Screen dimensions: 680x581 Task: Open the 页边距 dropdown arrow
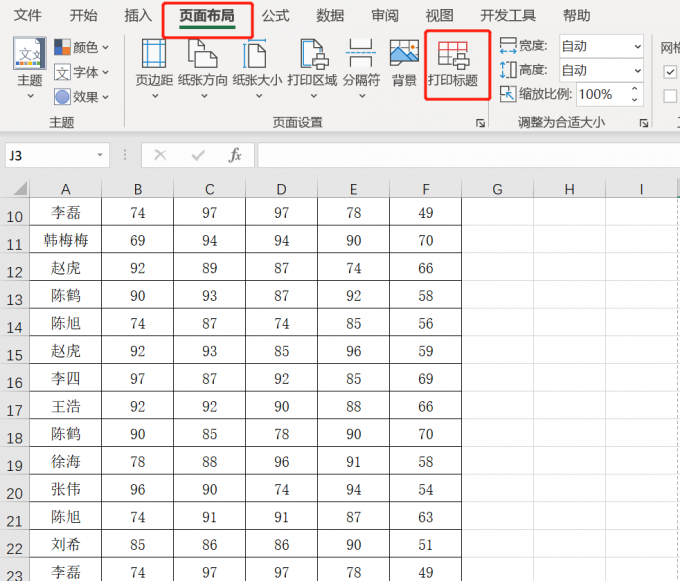click(x=155, y=96)
